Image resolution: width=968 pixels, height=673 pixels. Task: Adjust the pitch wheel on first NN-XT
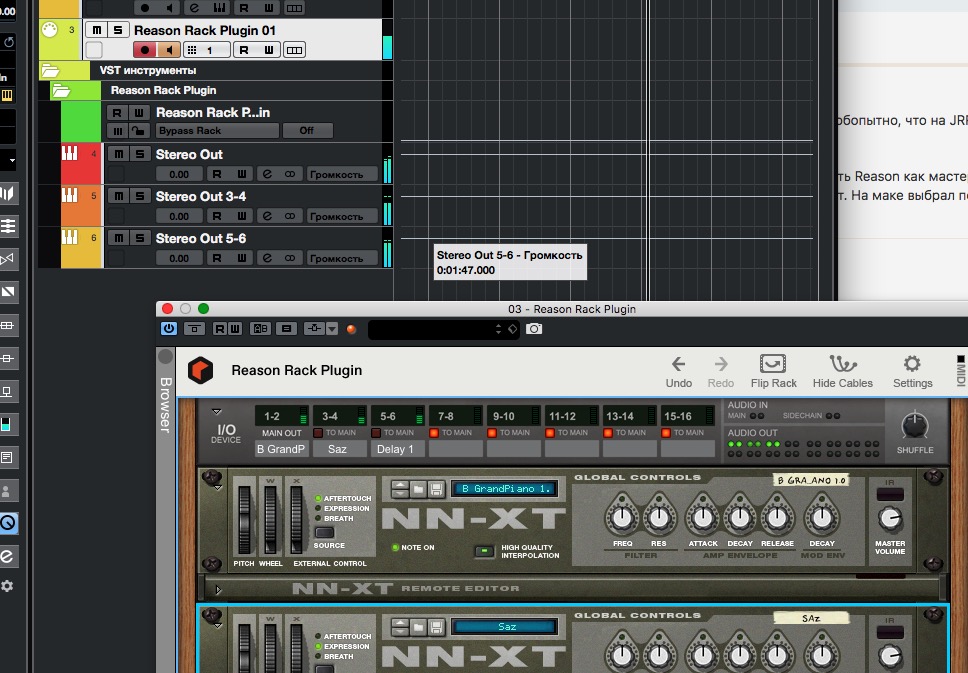tap(244, 520)
